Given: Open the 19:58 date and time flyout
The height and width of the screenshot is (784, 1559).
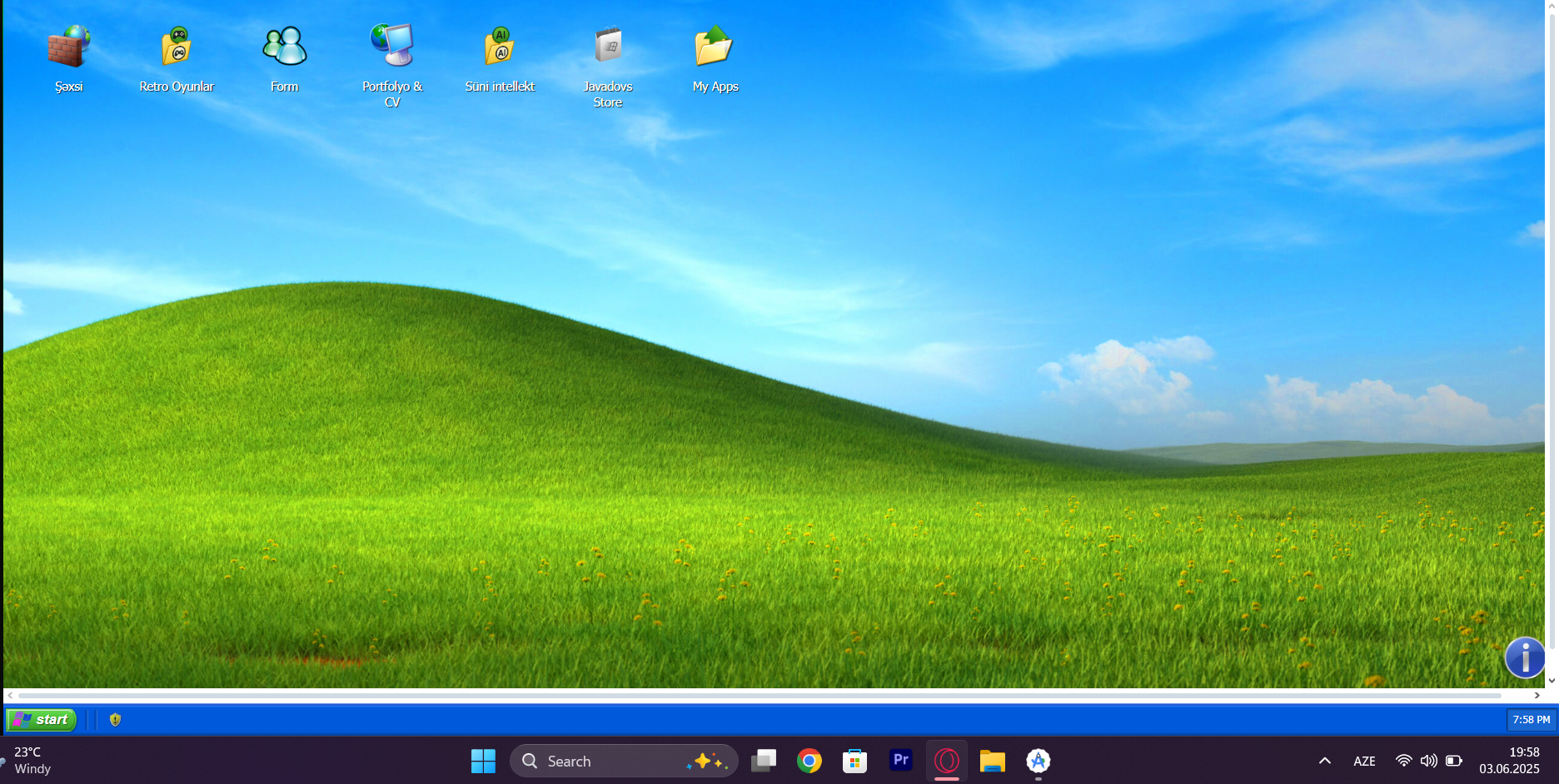Looking at the screenshot, I should 1510,761.
